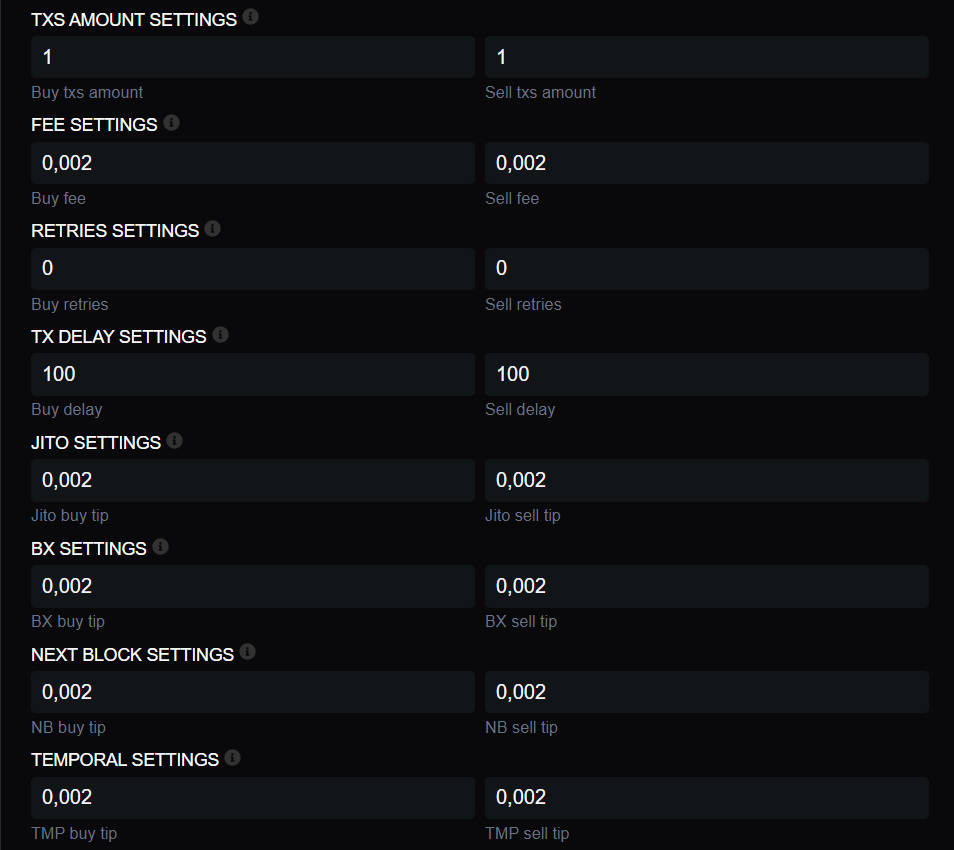This screenshot has height=850, width=954.
Task: Select the Buy delay input box
Action: [x=253, y=374]
